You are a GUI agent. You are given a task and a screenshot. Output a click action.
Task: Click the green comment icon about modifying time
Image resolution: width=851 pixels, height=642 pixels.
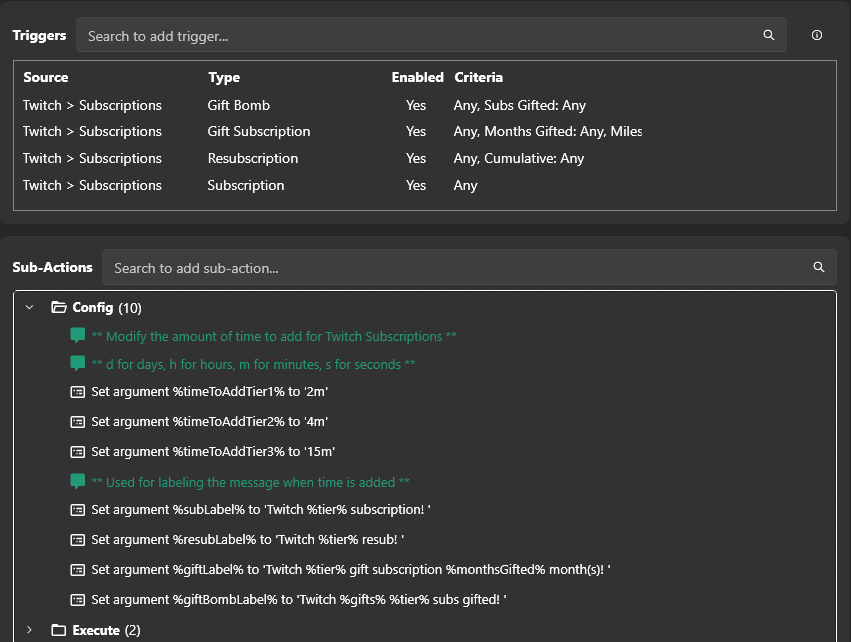(77, 336)
